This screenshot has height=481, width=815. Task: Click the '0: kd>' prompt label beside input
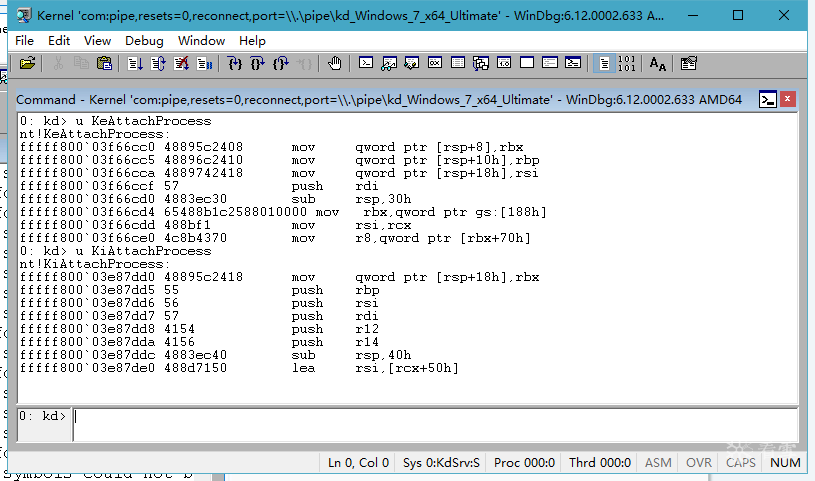pyautogui.click(x=43, y=416)
